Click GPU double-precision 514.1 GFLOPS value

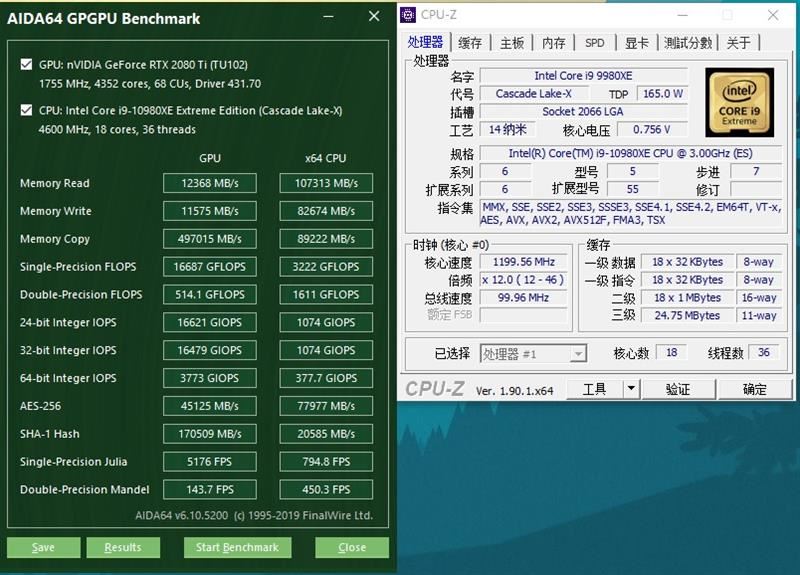tap(210, 294)
